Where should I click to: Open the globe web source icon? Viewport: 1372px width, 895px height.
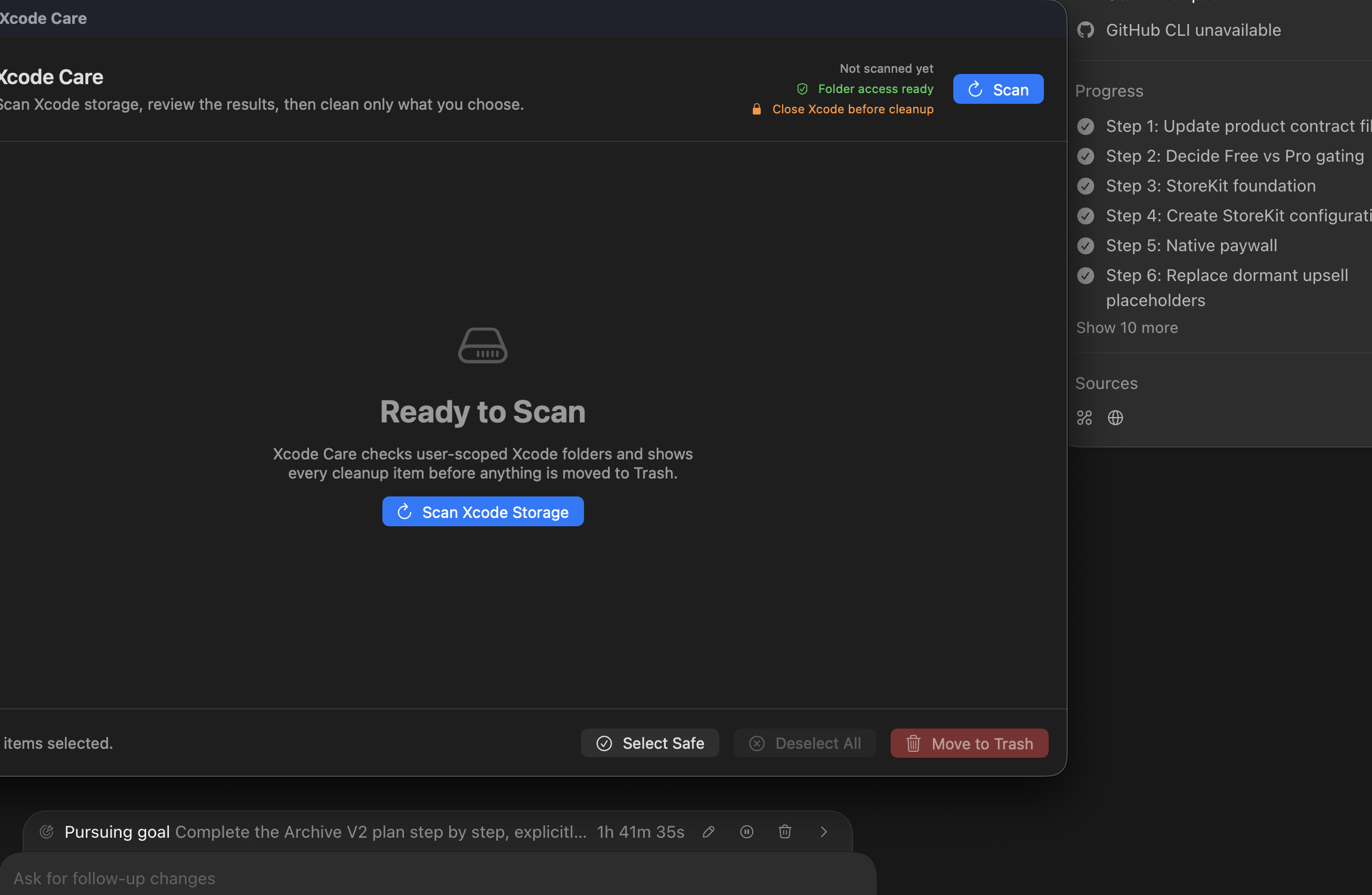(x=1115, y=418)
